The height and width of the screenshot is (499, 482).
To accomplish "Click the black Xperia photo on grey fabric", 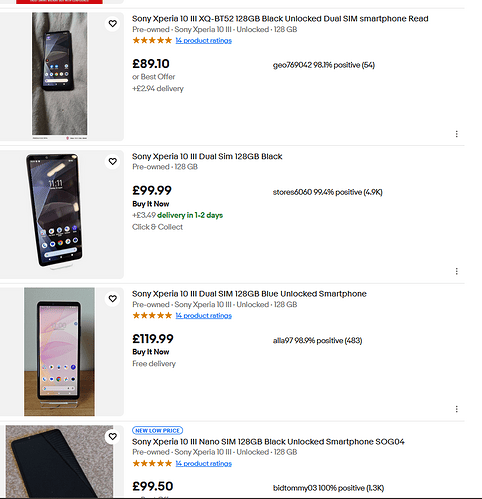I will tap(60, 76).
